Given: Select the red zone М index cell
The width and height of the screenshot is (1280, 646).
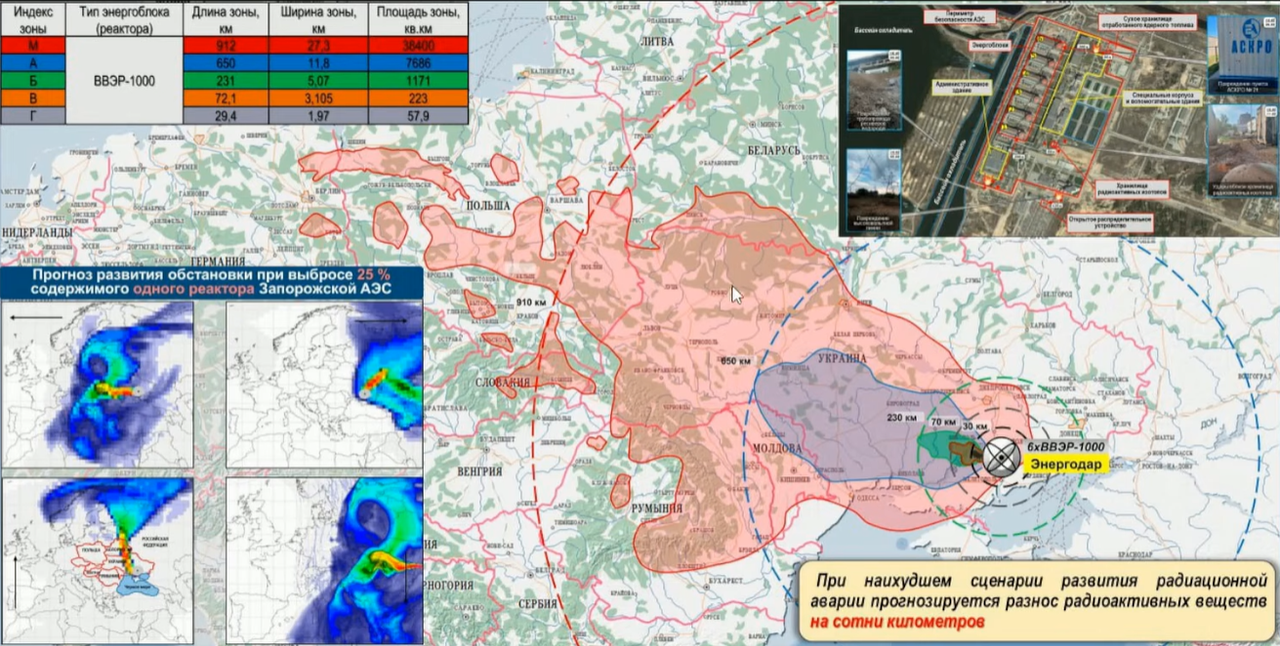Looking at the screenshot, I should pyautogui.click(x=32, y=45).
